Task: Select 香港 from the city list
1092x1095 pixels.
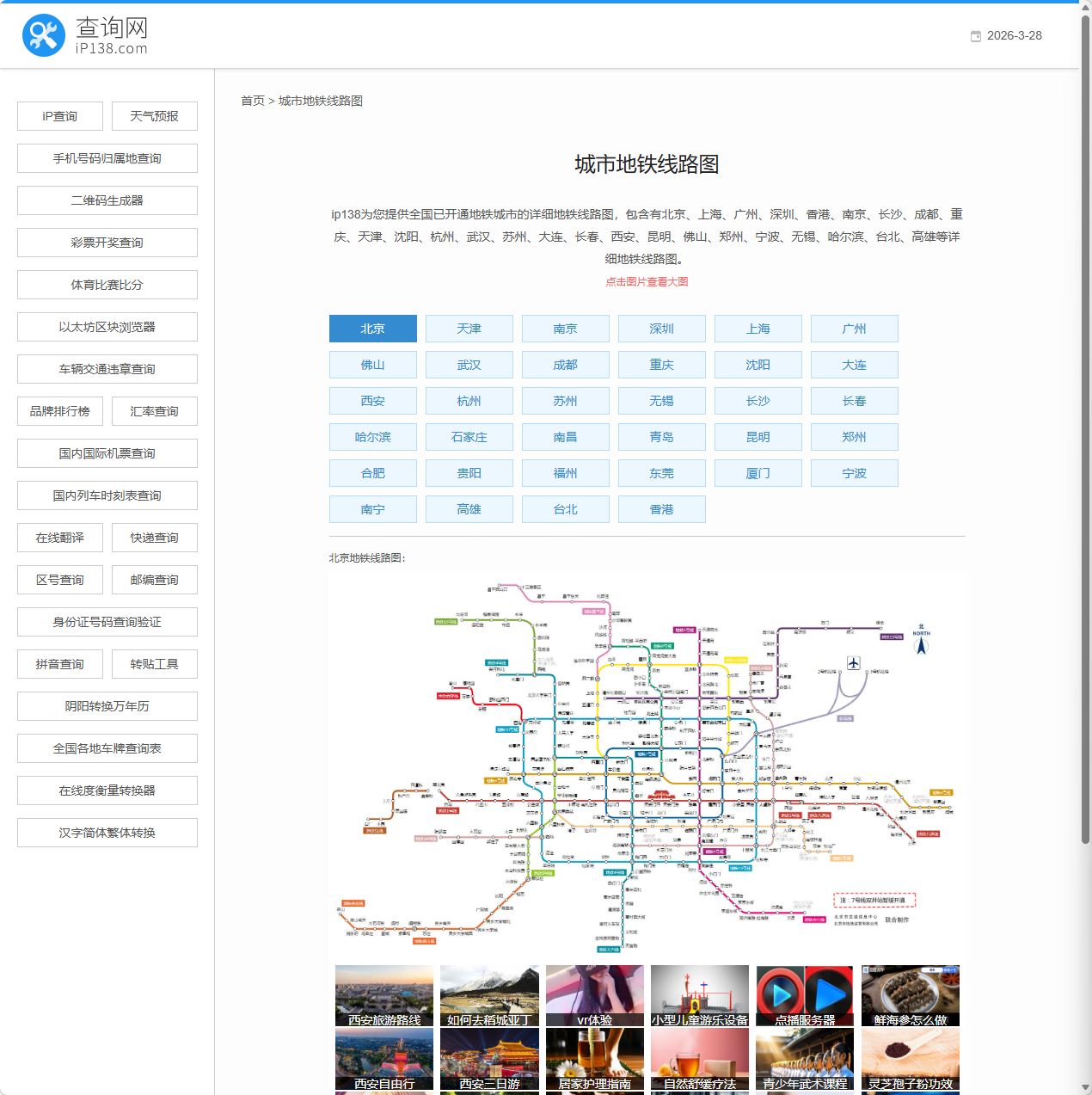Action: click(x=661, y=509)
